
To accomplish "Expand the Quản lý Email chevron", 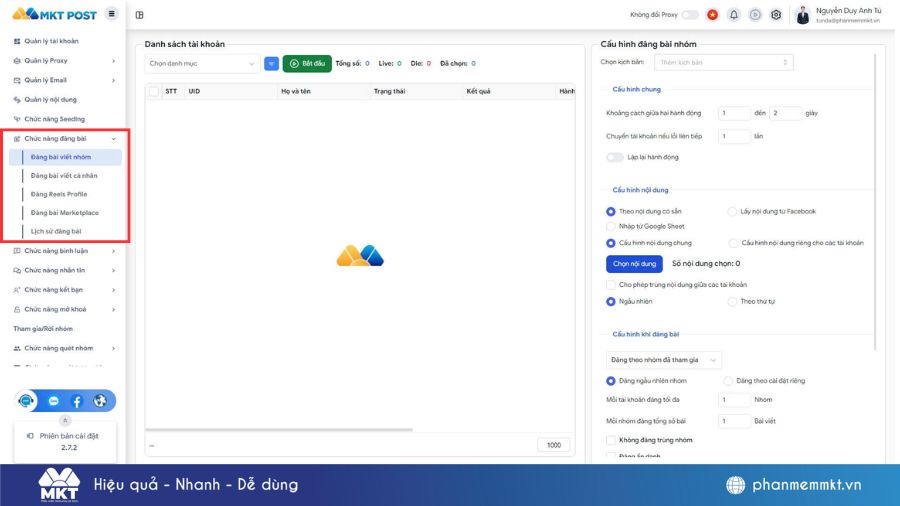I will [113, 80].
